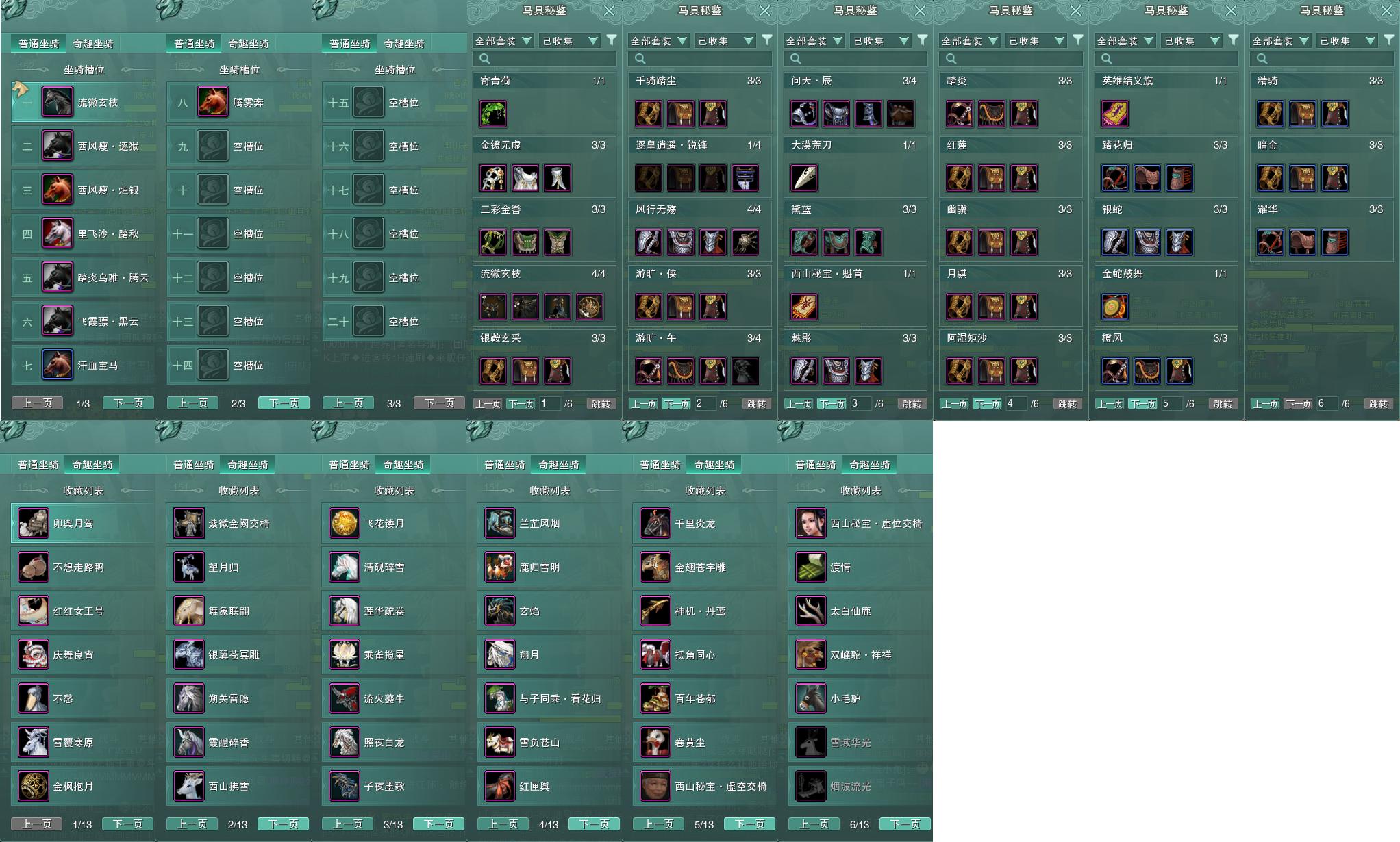This screenshot has width=1400, height=842.
Task: Select the 流徽玄枝 mount icon in slot 一
Action: tap(58, 102)
